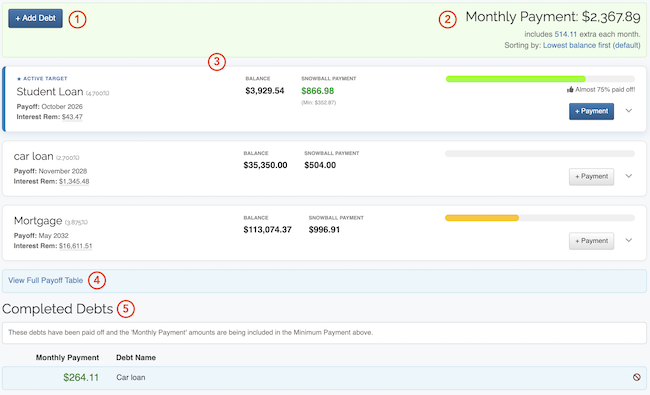Click the $264.11 completed monthly payment
This screenshot has width=650, height=395.
[81, 378]
